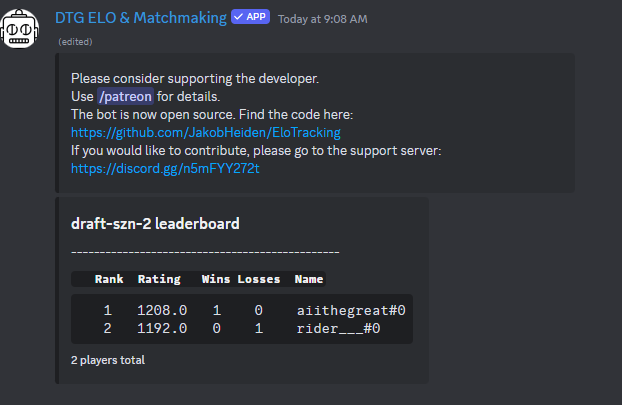This screenshot has height=405, width=622.
Task: Click the Today at 9:08 AM timestamp
Action: point(323,19)
